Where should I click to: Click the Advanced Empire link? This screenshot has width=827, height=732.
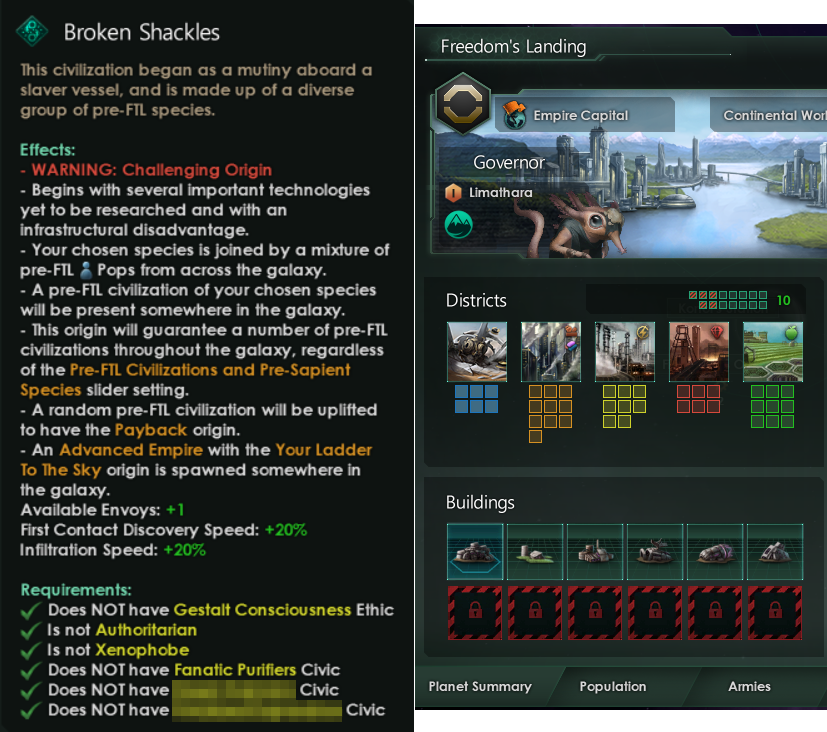click(131, 450)
